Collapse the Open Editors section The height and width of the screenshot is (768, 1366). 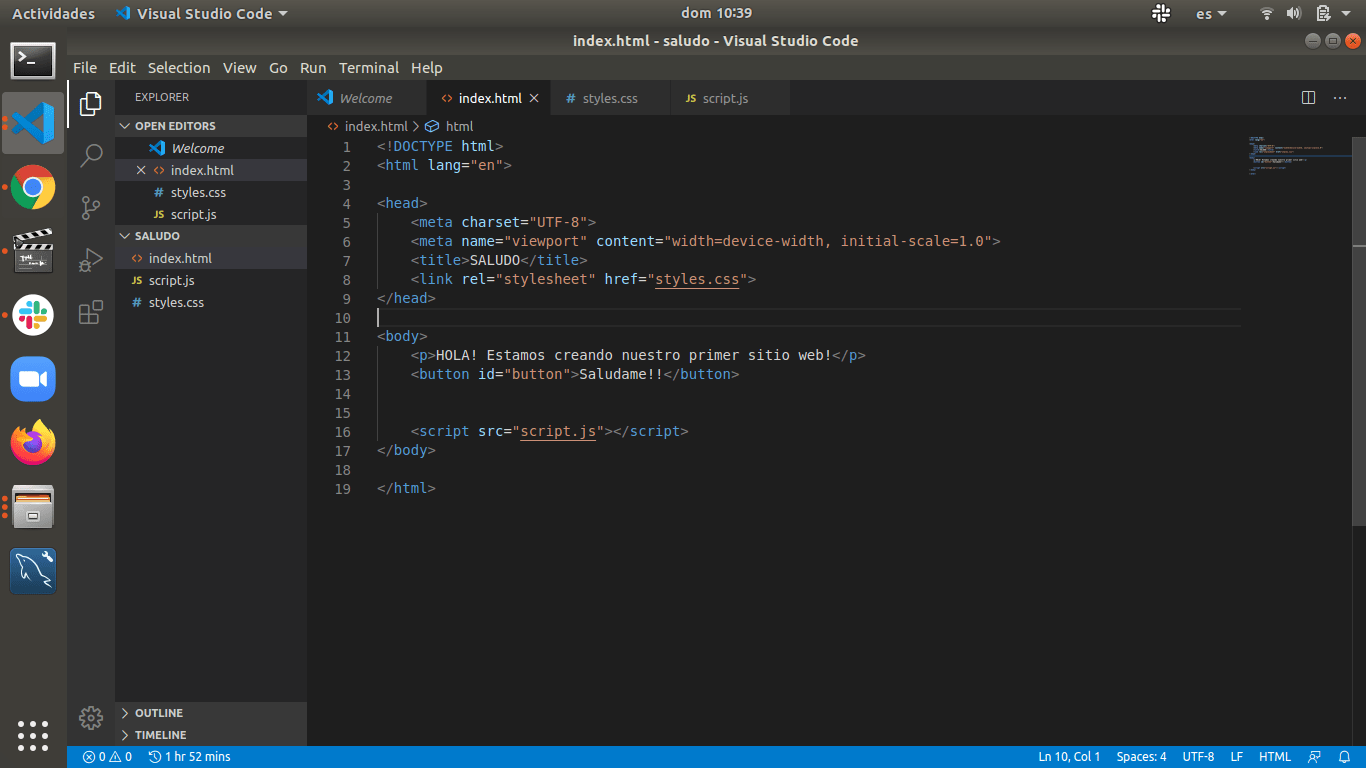(x=174, y=126)
